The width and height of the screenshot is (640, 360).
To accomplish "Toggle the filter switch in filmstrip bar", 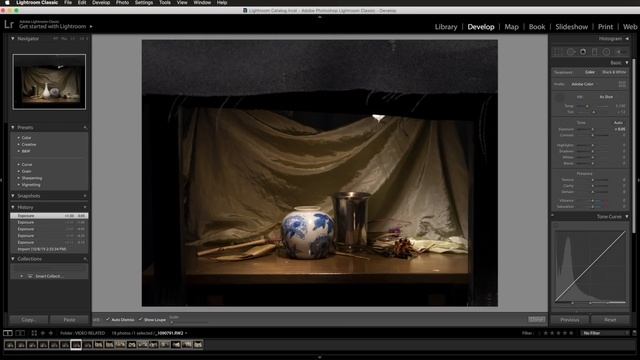I will [634, 333].
